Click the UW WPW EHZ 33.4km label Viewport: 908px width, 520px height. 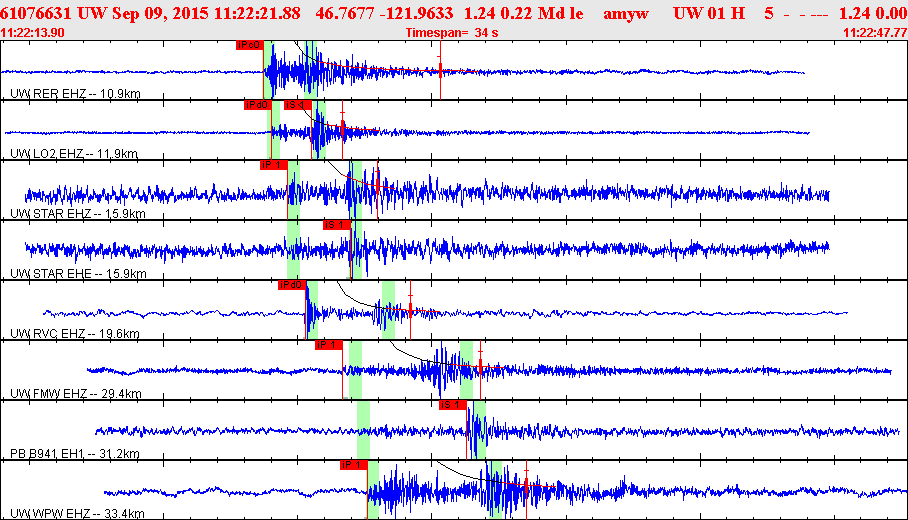point(78,513)
